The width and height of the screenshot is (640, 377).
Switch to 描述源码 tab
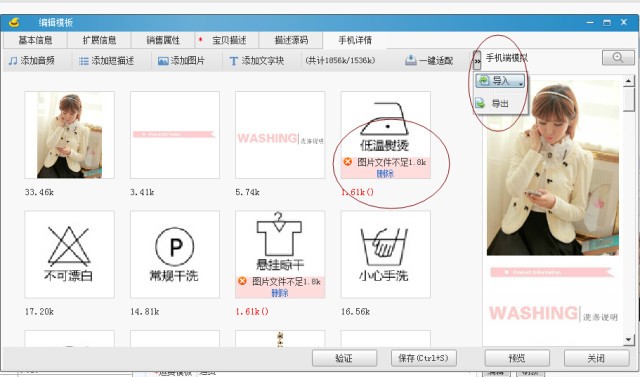pyautogui.click(x=291, y=40)
